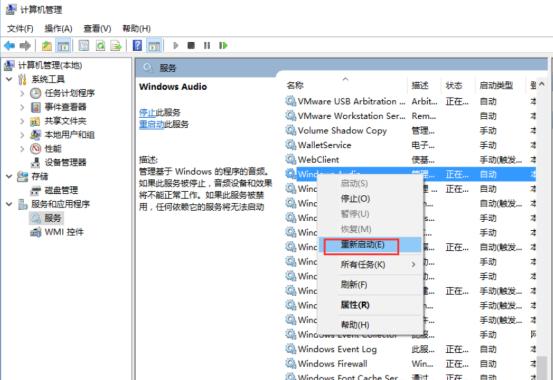Open the 帮助(H) menu
The width and height of the screenshot is (553, 380).
coord(136,29)
